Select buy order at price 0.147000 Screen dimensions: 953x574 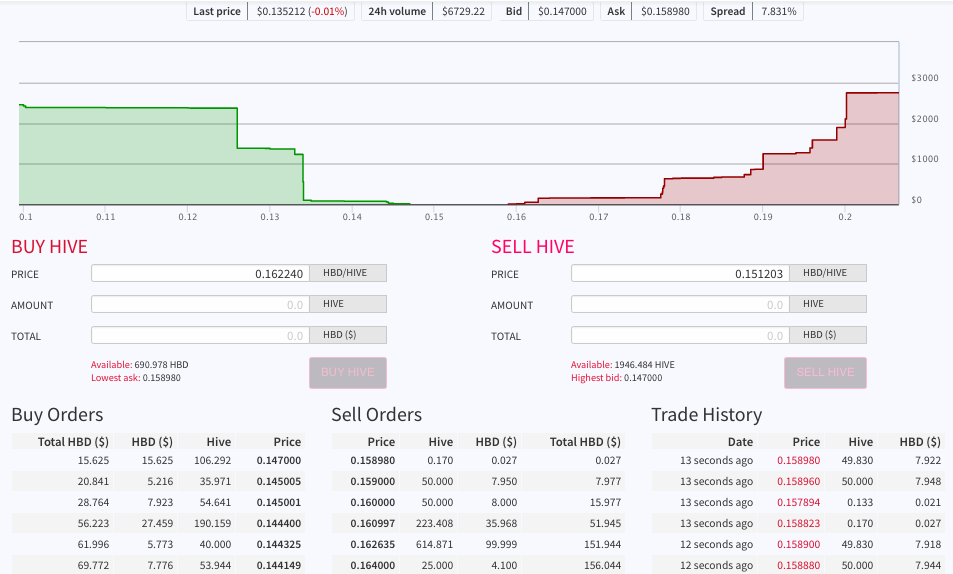pyautogui.click(x=158, y=460)
